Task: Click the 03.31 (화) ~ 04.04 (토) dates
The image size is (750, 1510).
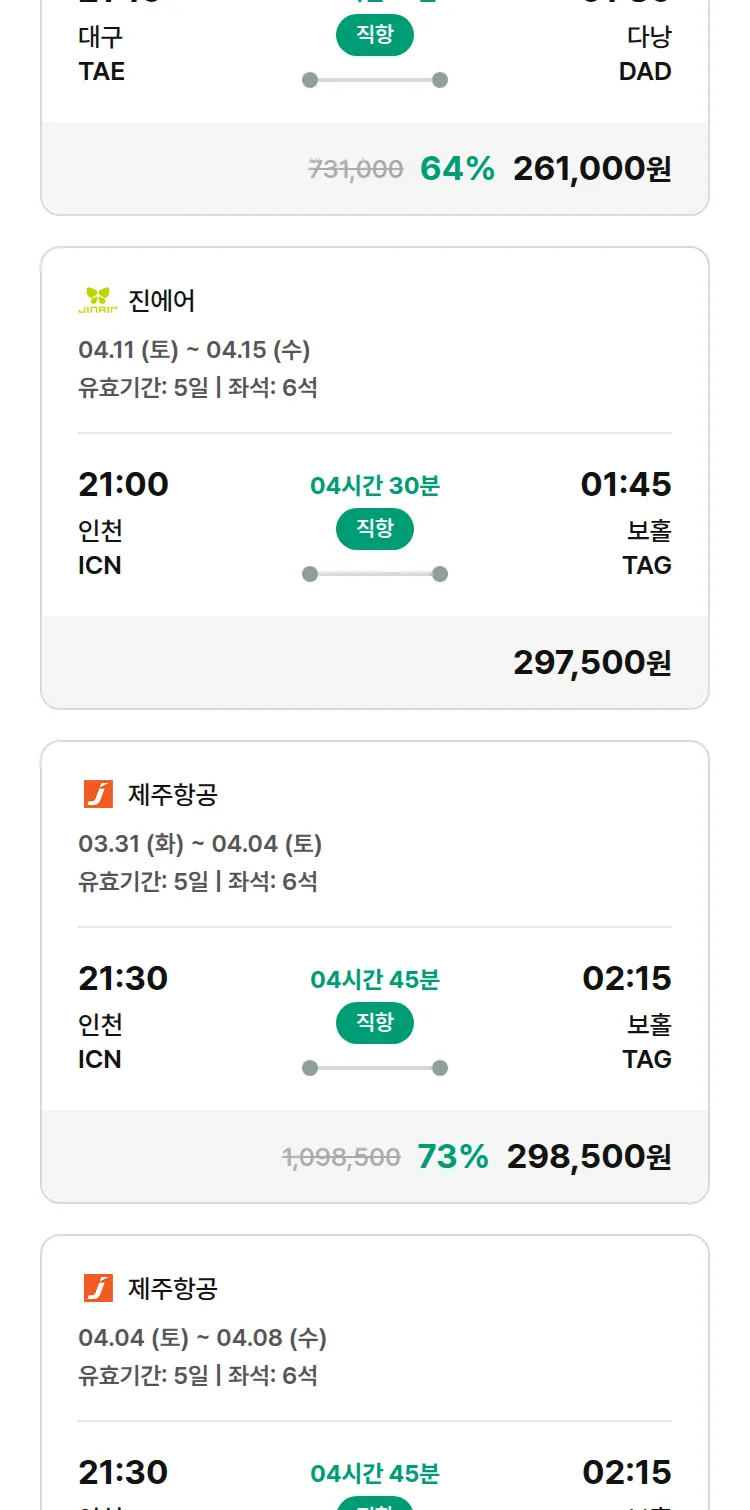Action: pyautogui.click(x=200, y=844)
